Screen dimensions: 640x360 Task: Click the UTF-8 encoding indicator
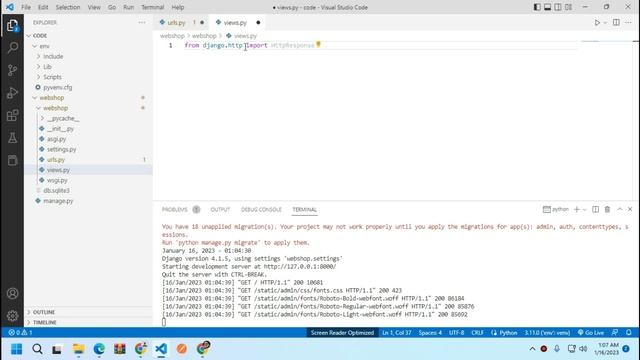coord(456,333)
